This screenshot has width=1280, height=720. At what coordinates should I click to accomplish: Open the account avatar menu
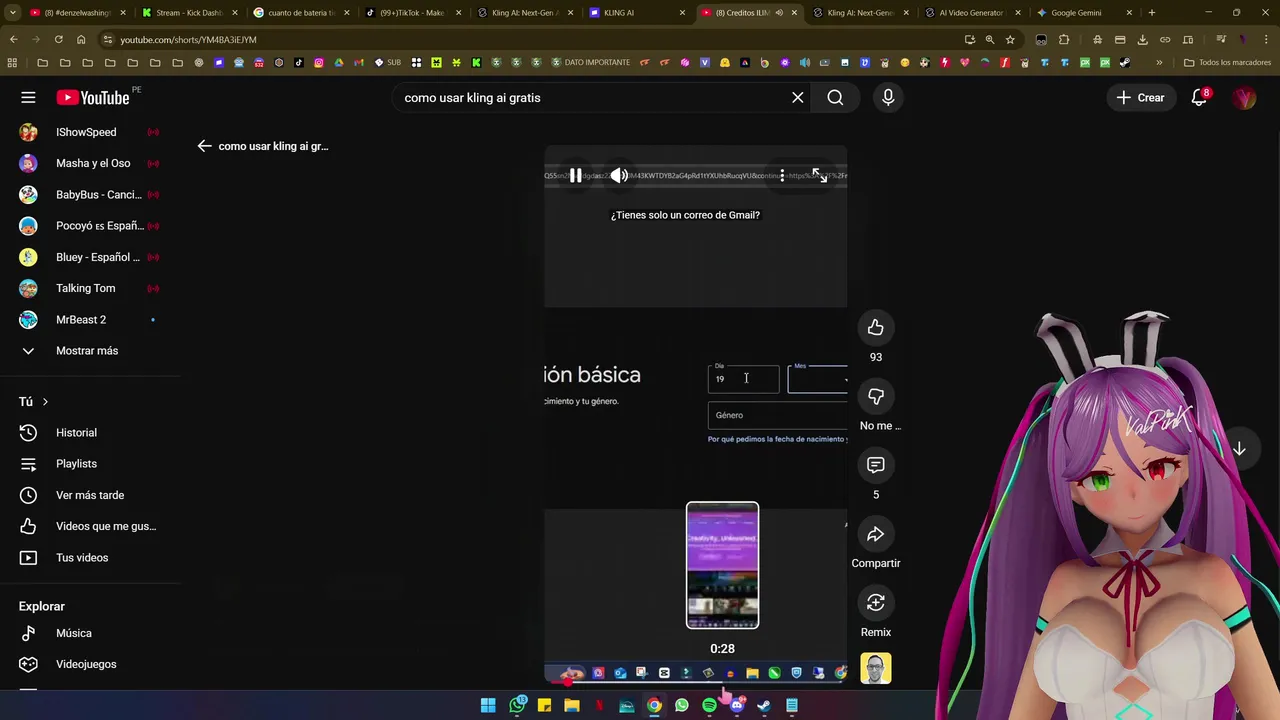[x=1244, y=97]
